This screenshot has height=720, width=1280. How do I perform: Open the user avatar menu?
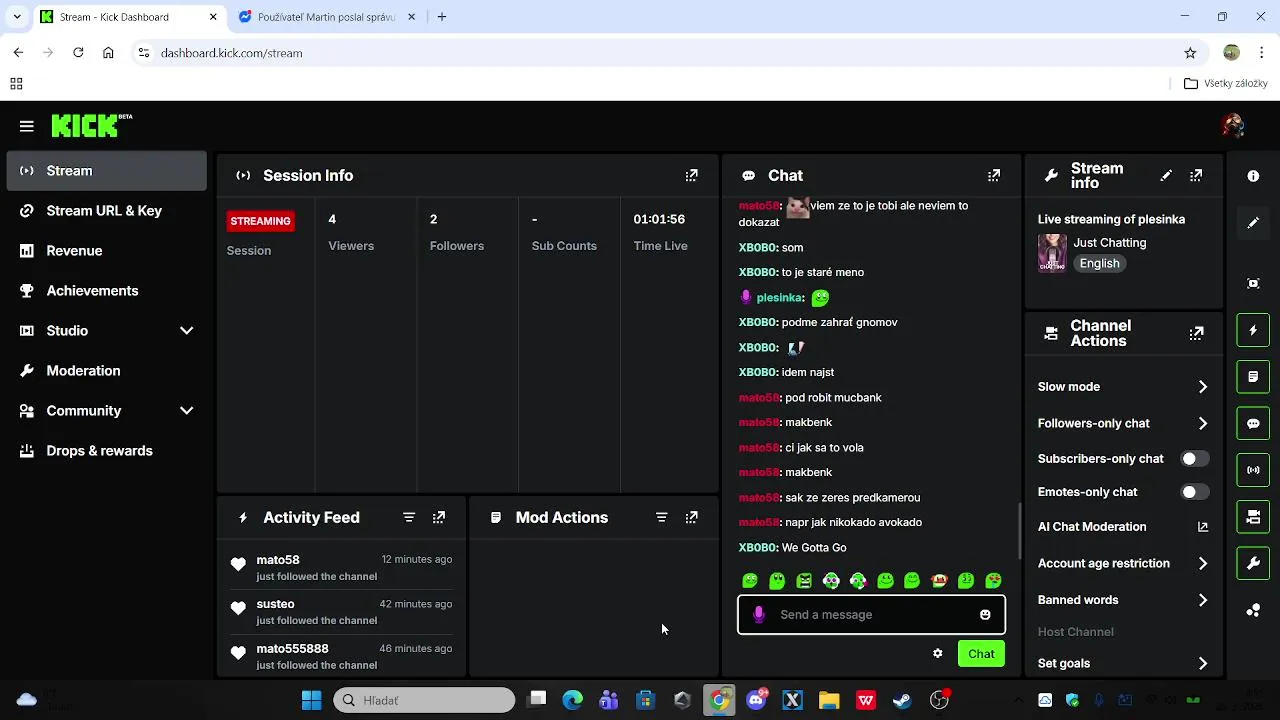click(1232, 125)
